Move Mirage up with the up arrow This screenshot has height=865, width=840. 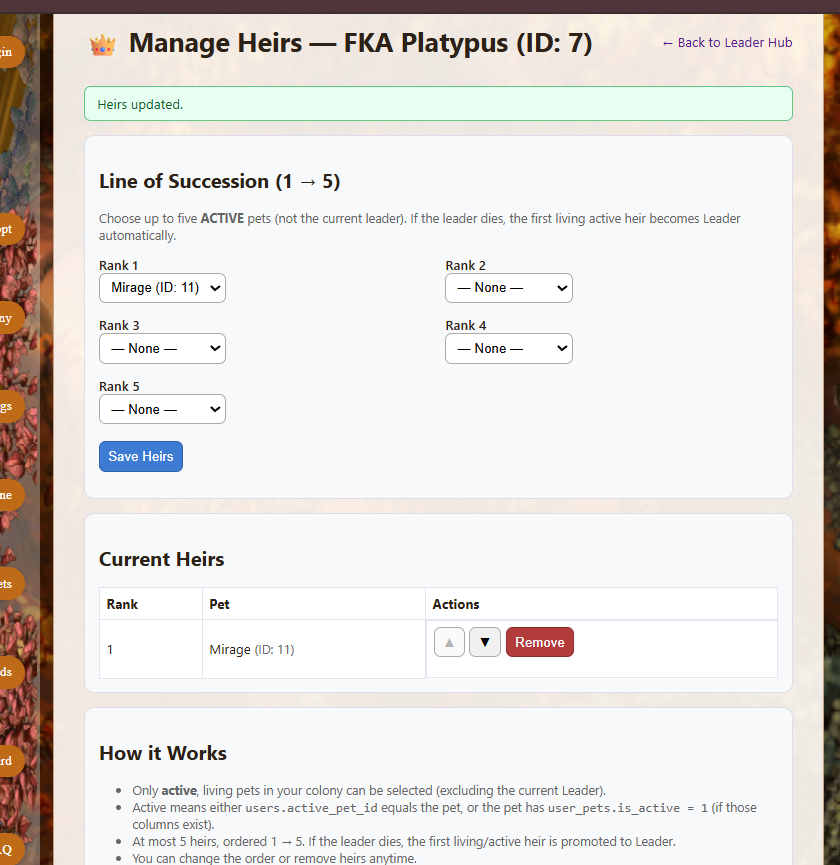(x=449, y=642)
